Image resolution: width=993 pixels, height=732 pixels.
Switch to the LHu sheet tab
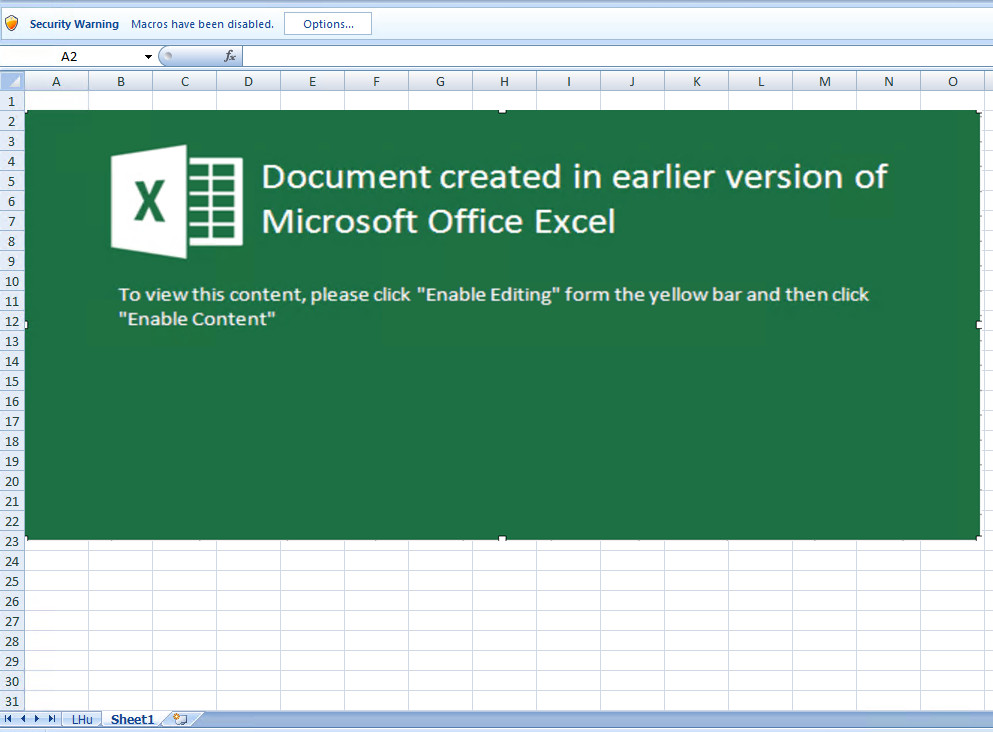pos(82,719)
